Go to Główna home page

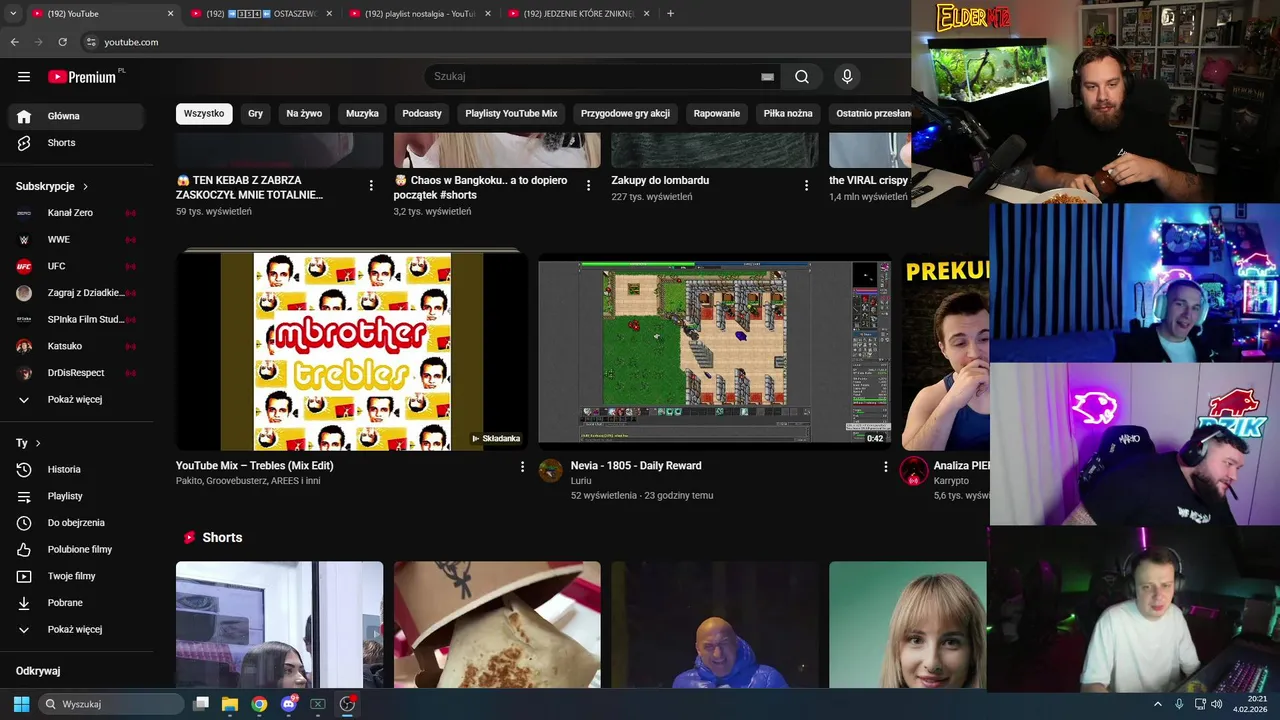76,116
